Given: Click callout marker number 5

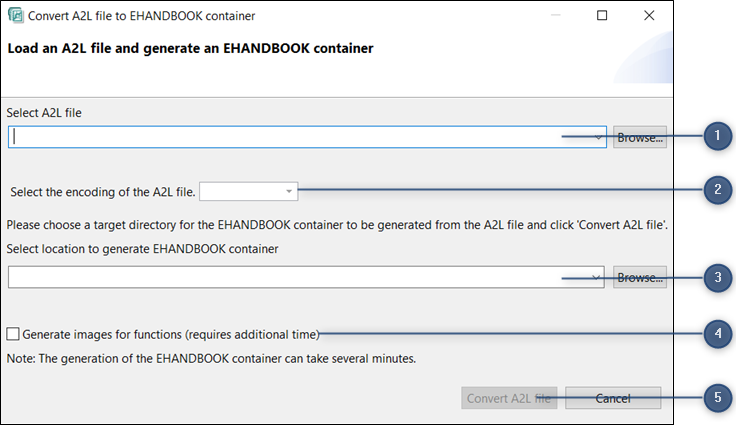Looking at the screenshot, I should [718, 398].
